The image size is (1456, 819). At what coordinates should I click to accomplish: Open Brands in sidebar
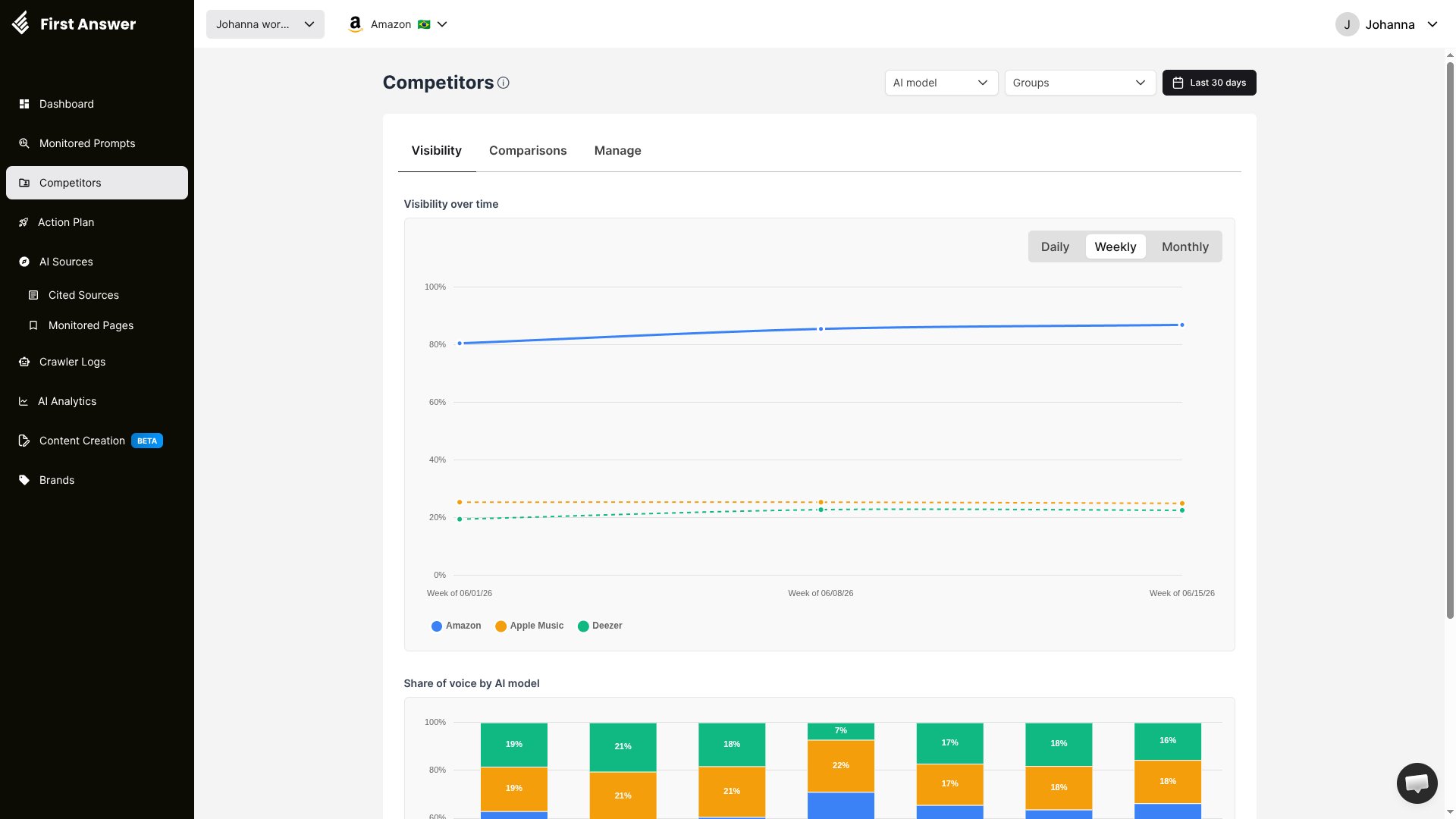(x=97, y=480)
